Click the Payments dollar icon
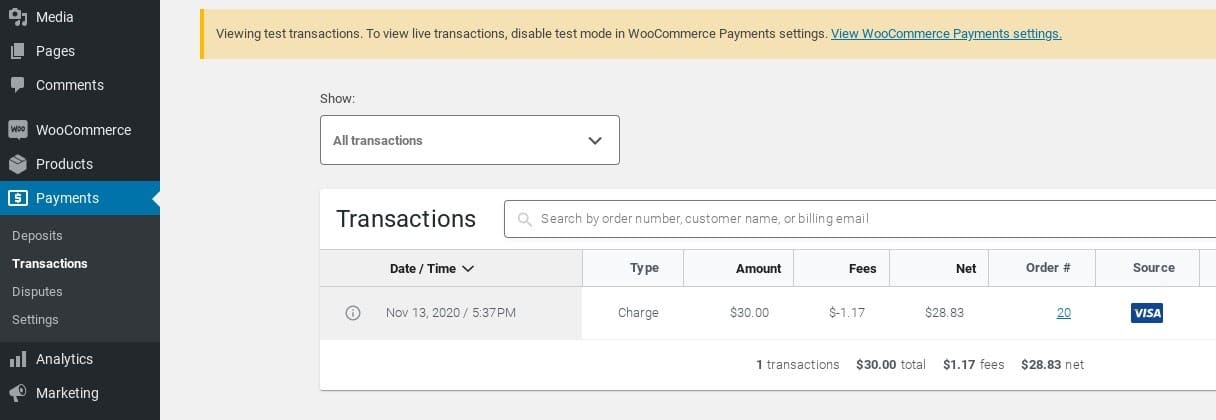This screenshot has height=420, width=1216. tap(17, 198)
